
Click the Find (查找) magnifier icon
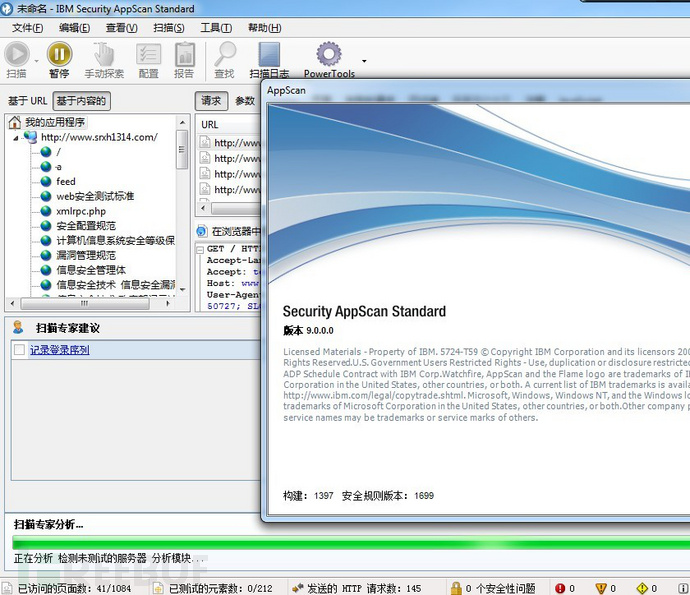(x=225, y=54)
